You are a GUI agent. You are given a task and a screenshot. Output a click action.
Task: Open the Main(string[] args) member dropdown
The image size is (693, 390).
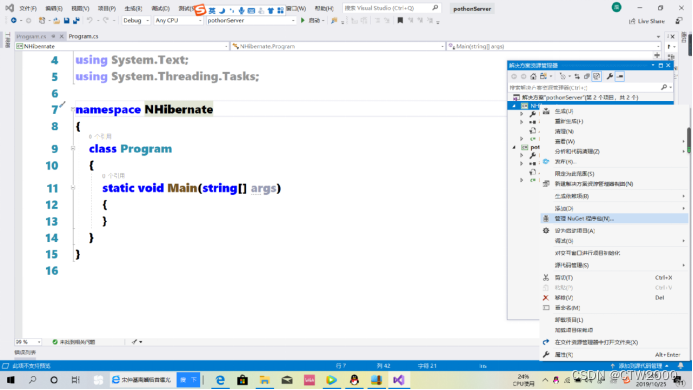point(553,46)
